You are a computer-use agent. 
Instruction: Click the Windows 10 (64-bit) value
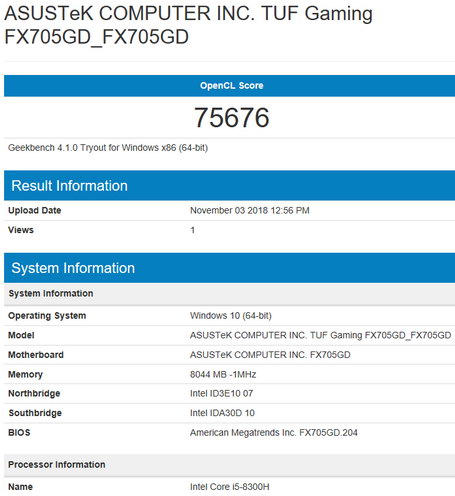(x=231, y=316)
